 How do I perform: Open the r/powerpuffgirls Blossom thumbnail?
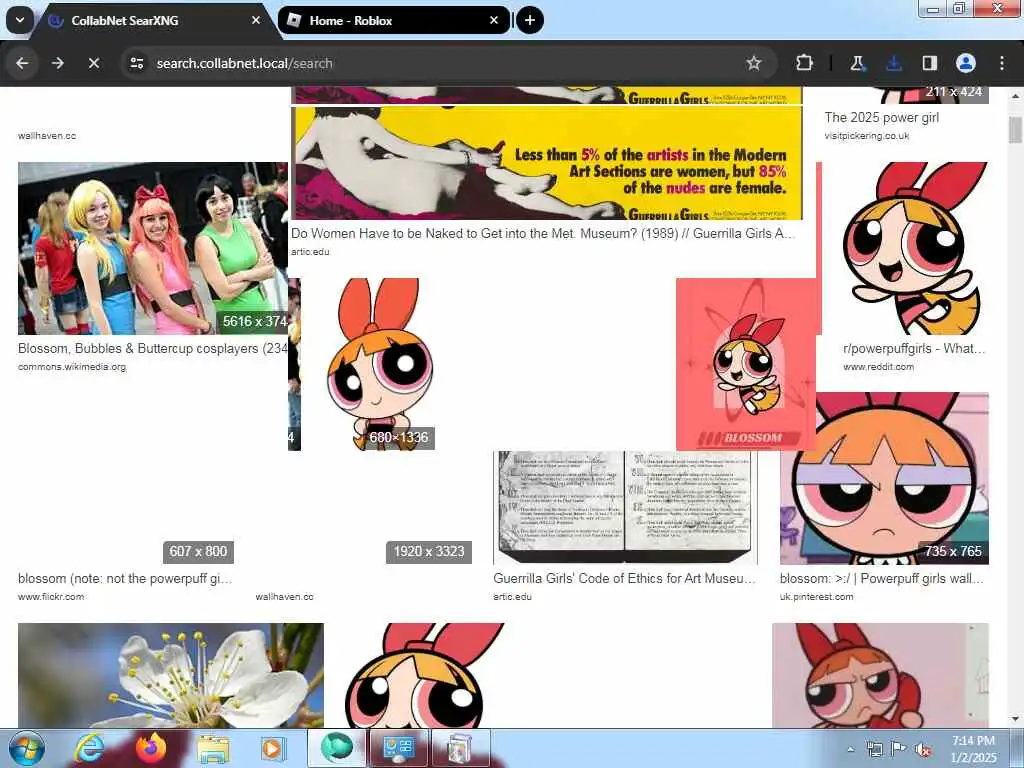(915, 248)
